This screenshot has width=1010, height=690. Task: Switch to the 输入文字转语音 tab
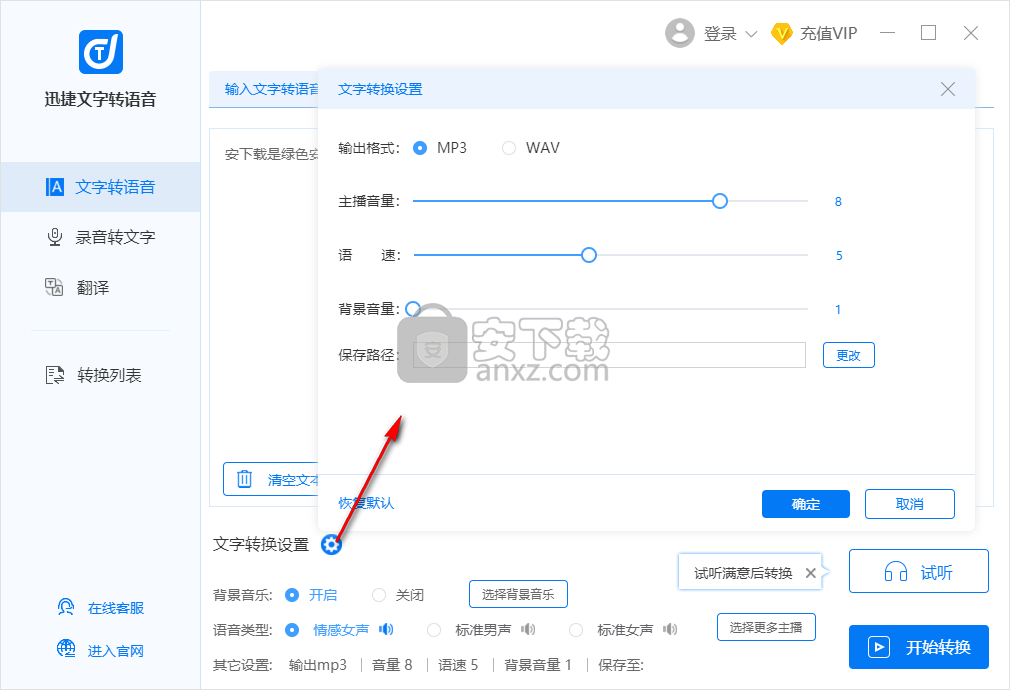coord(271,90)
